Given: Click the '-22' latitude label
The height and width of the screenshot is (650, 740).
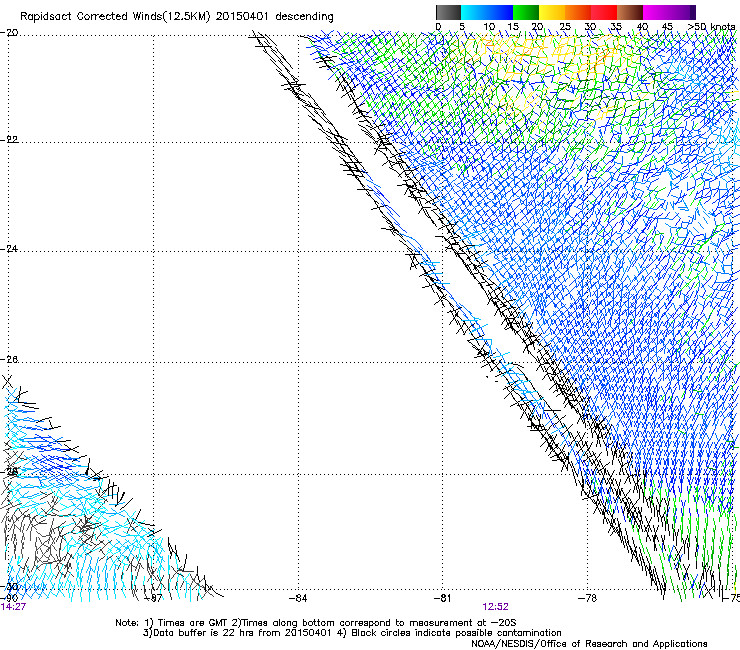Looking at the screenshot, I should 9,139.
